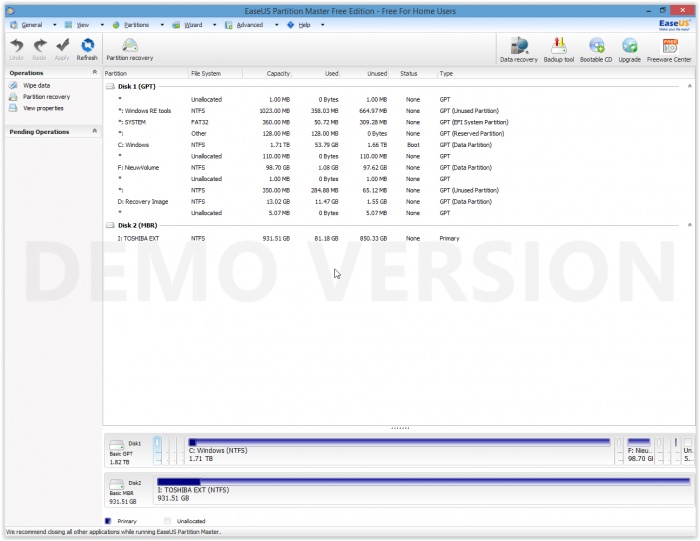Sort by the Partition column header
Screen dimensions: 700x541
[x=146, y=73]
